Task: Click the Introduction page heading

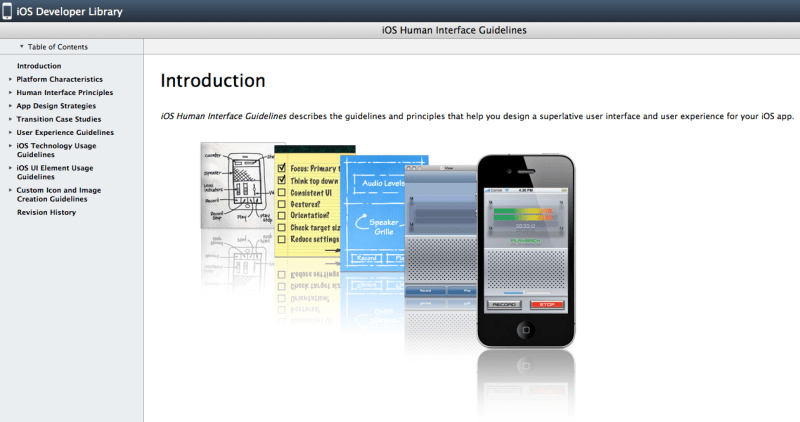Action: point(213,81)
